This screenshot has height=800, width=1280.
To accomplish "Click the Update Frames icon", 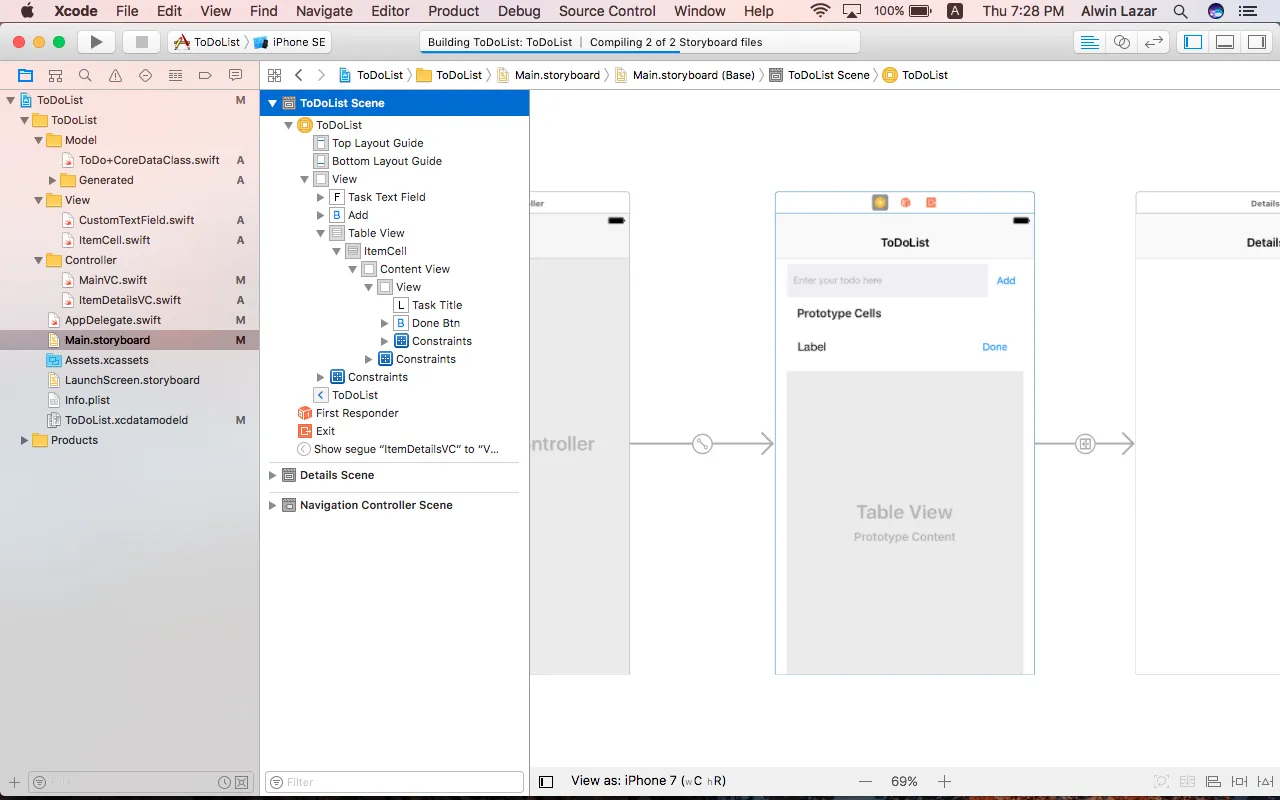I will tap(1162, 781).
